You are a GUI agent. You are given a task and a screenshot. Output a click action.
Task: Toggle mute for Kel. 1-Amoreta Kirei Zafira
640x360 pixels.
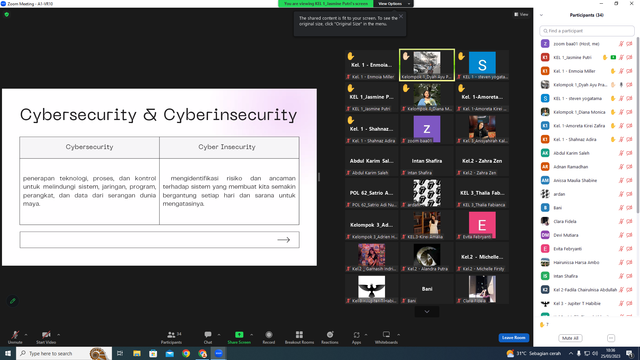[621, 126]
